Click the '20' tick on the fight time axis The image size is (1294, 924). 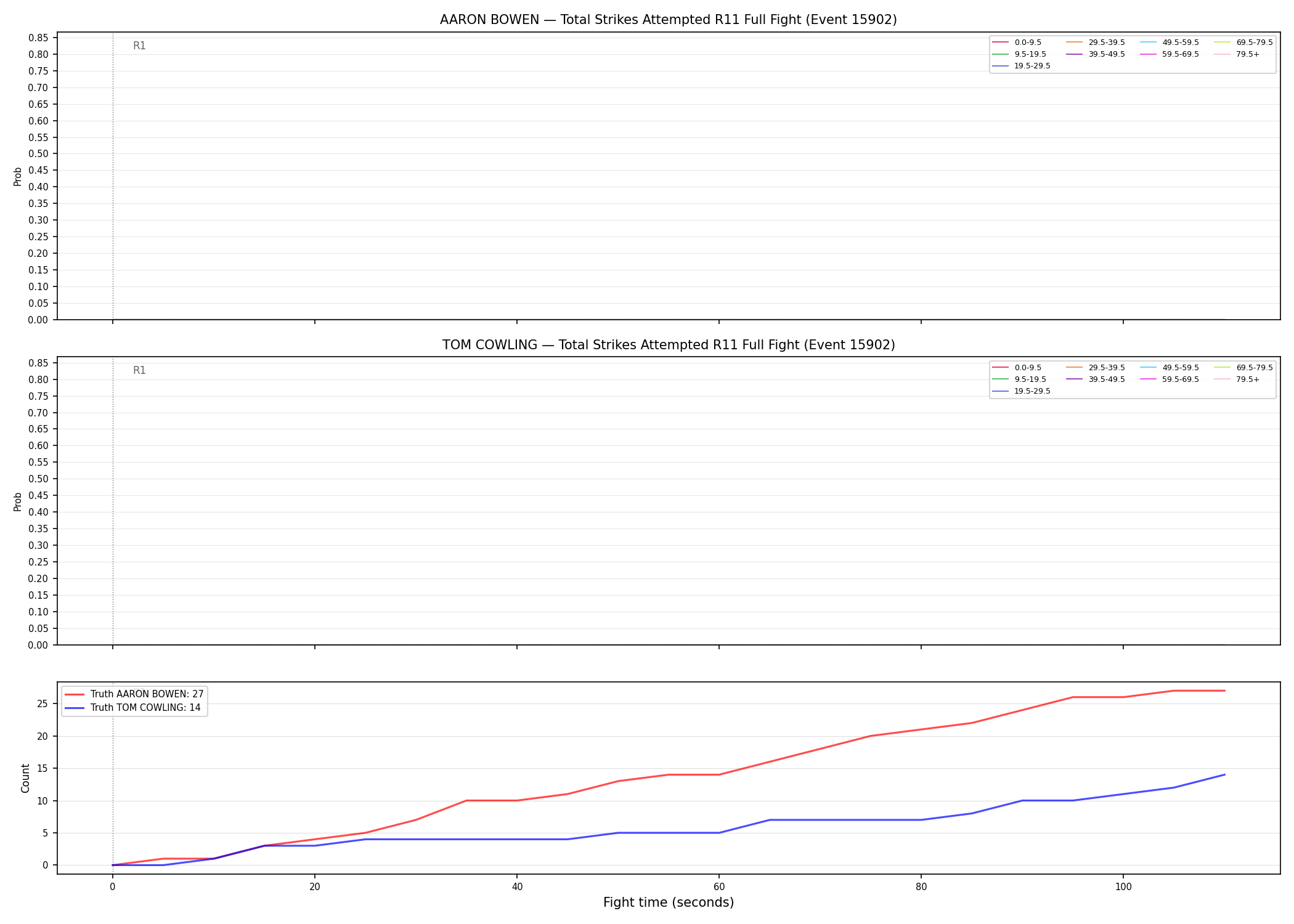point(315,887)
